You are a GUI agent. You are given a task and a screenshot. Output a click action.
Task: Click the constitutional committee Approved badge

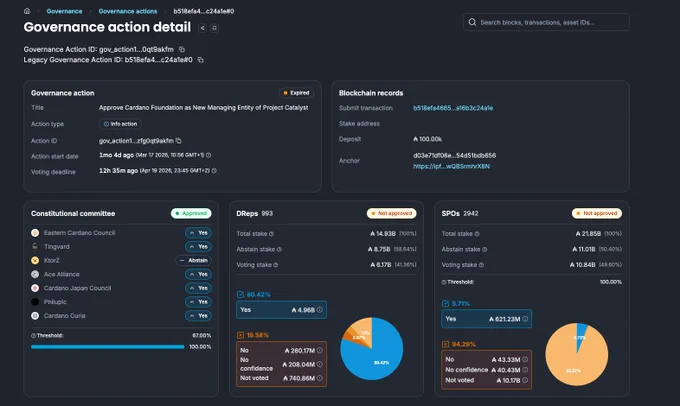(191, 213)
